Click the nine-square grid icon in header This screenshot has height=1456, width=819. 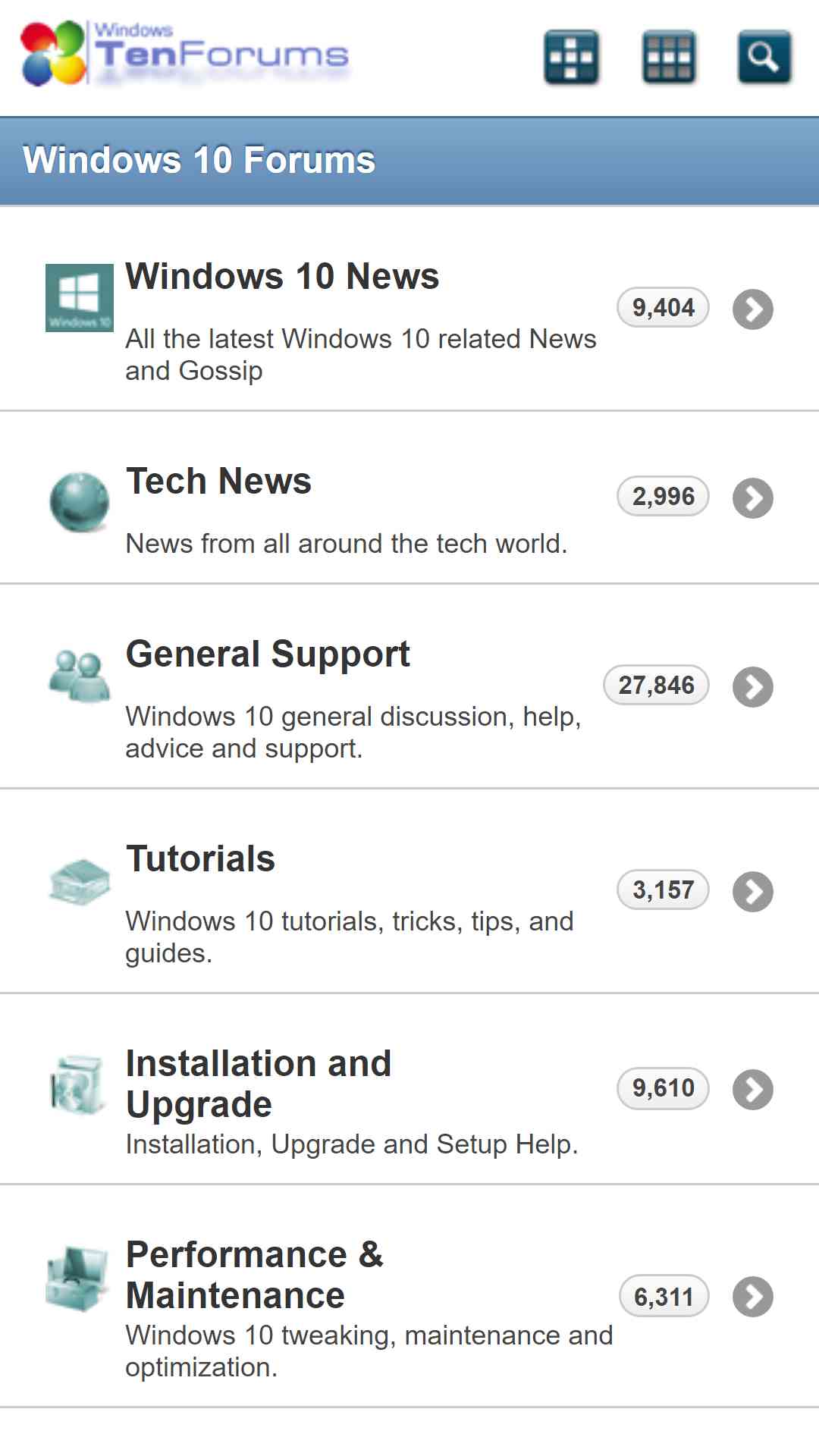tap(668, 57)
